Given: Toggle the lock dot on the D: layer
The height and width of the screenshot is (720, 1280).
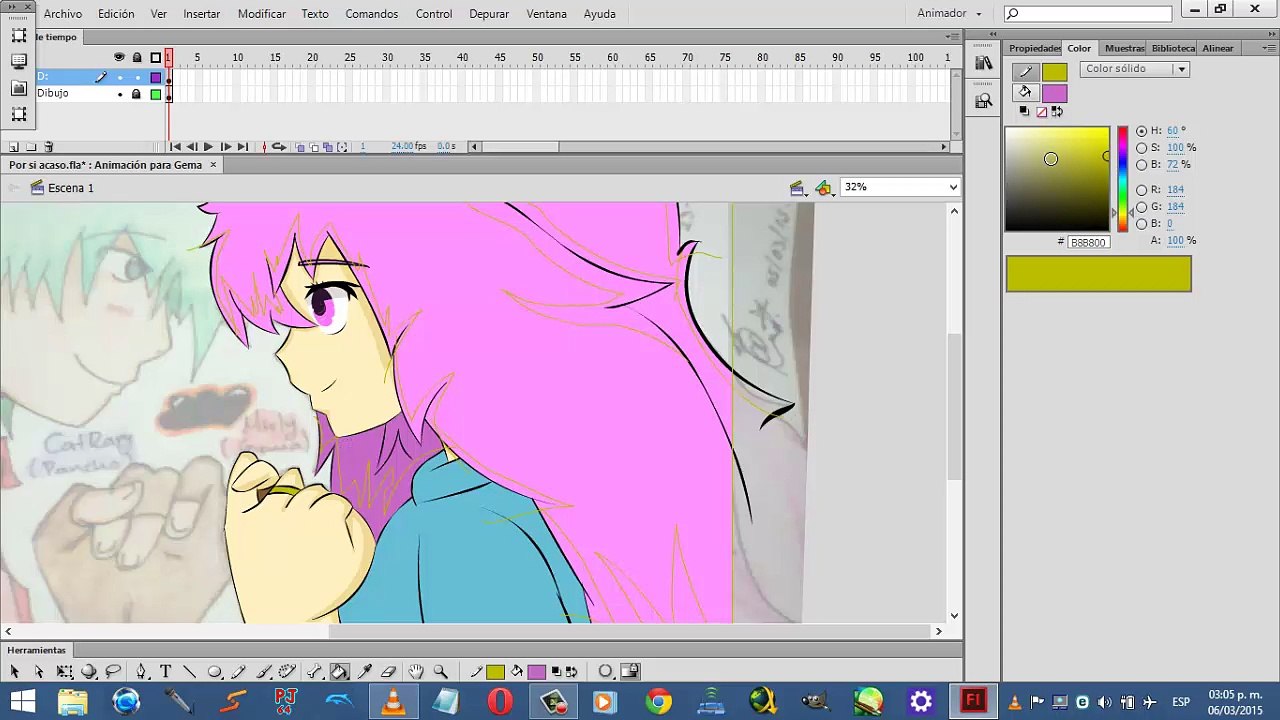Looking at the screenshot, I should [x=137, y=77].
